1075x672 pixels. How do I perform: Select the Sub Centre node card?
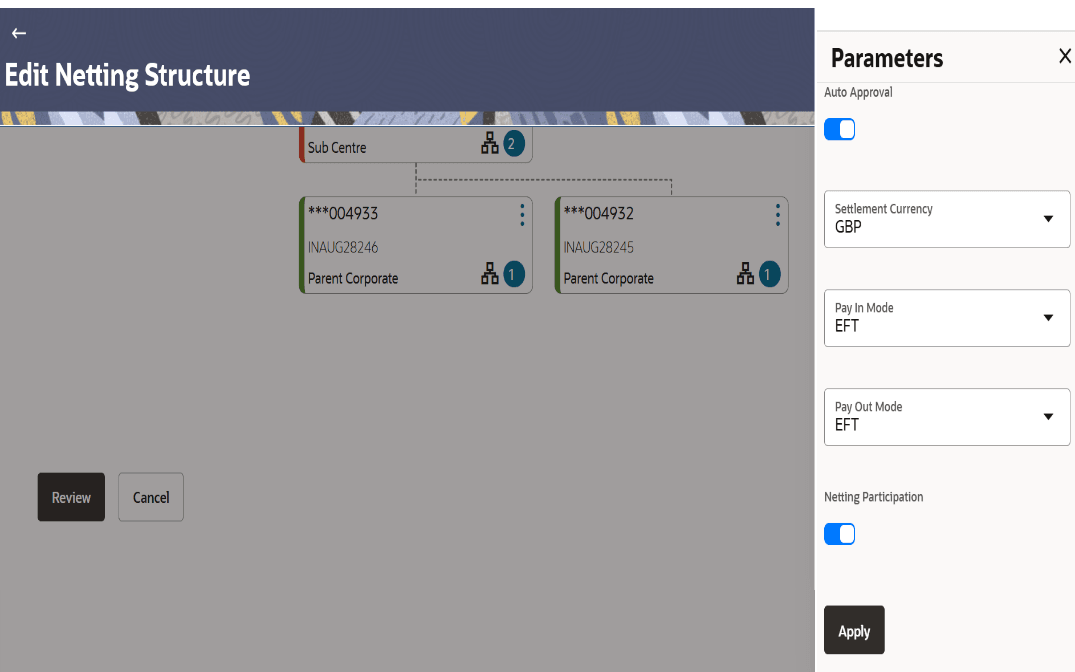390,147
